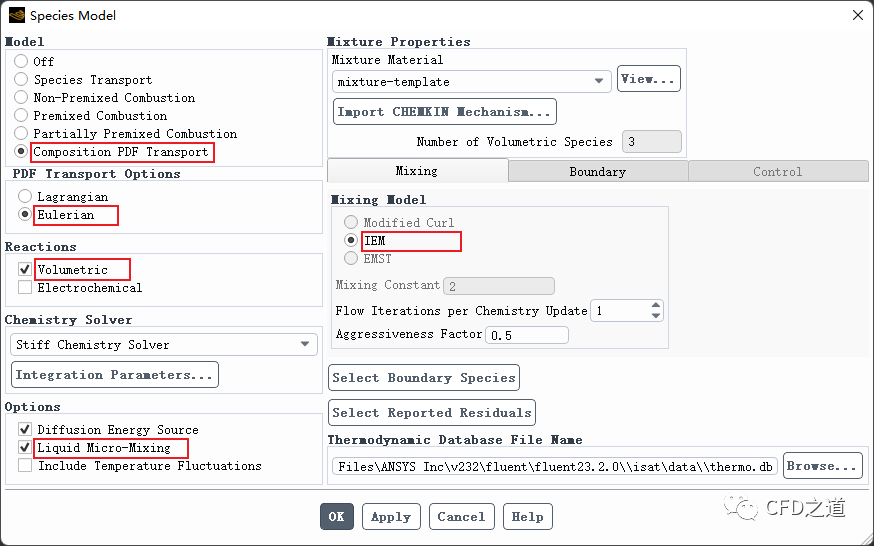The width and height of the screenshot is (874, 546).
Task: Enable Electrochemical reactions checkbox
Action: 25,288
